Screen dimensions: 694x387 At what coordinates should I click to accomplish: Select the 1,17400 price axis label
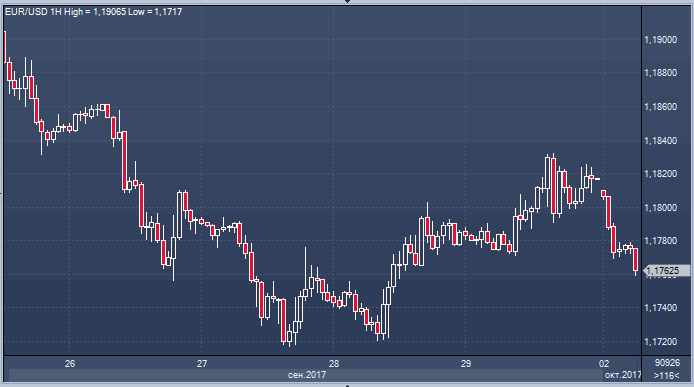[x=661, y=308]
